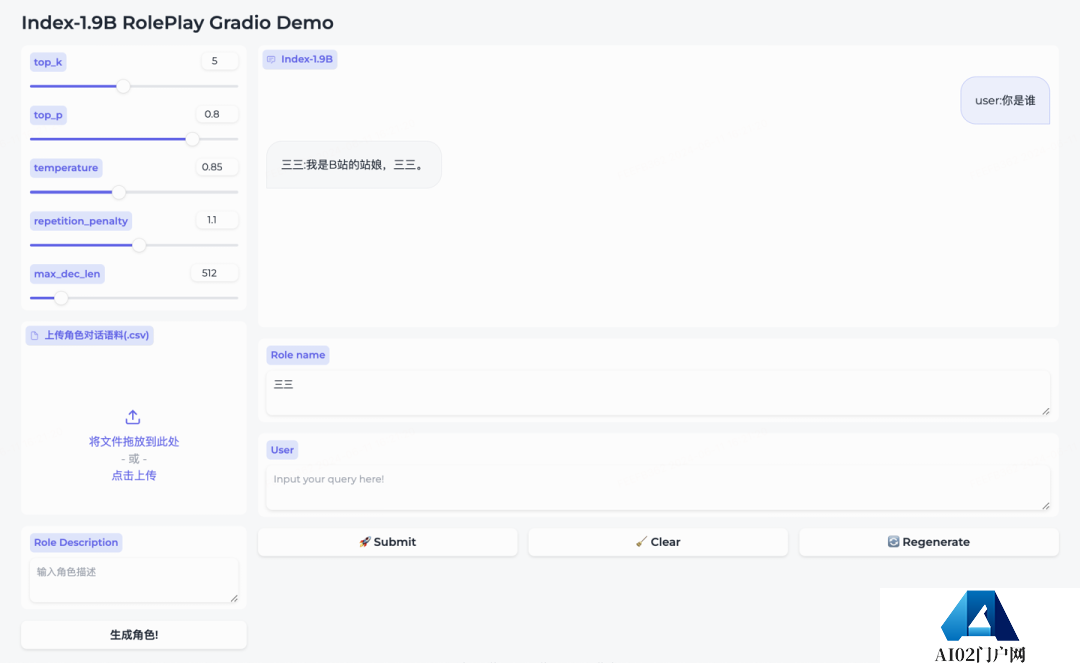The height and width of the screenshot is (663, 1080).
Task: Click the 生成角色! button
Action: (134, 635)
